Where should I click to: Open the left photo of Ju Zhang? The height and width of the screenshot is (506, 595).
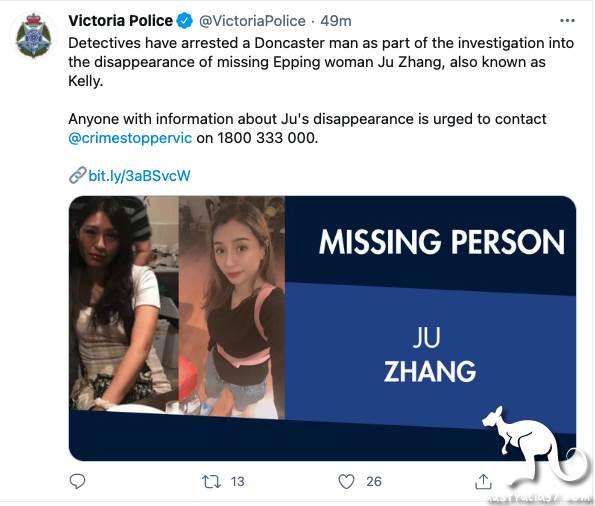[x=124, y=303]
